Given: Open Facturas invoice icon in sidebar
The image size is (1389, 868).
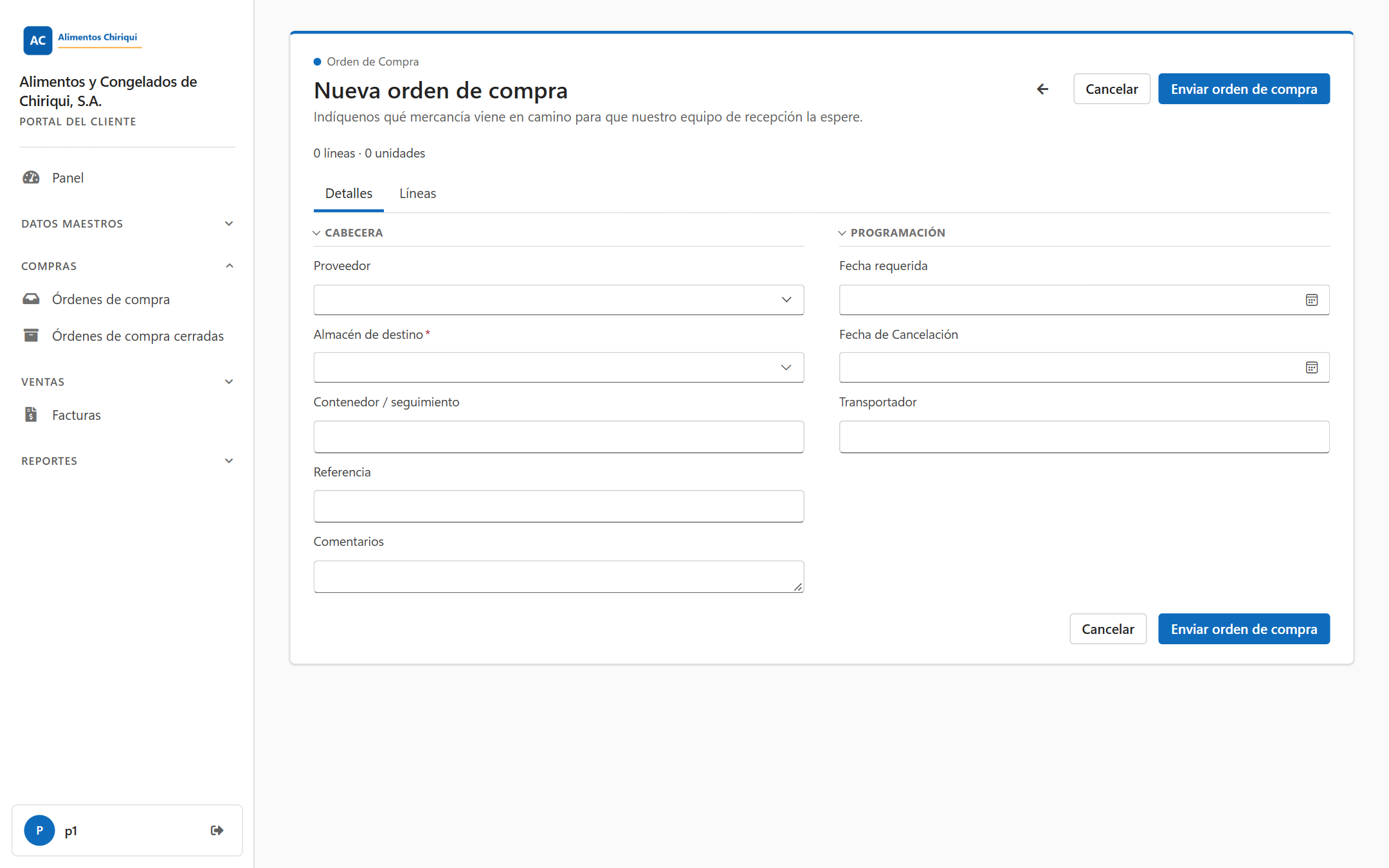Looking at the screenshot, I should (31, 415).
